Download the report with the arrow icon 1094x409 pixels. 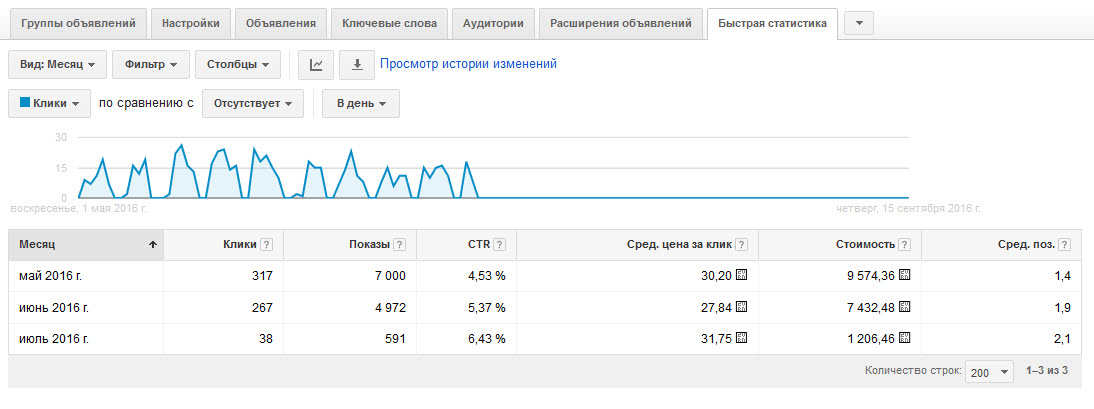(x=357, y=64)
